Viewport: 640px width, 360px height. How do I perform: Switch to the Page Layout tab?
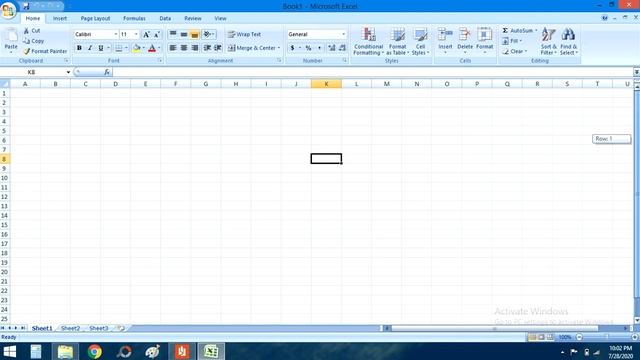pos(95,18)
